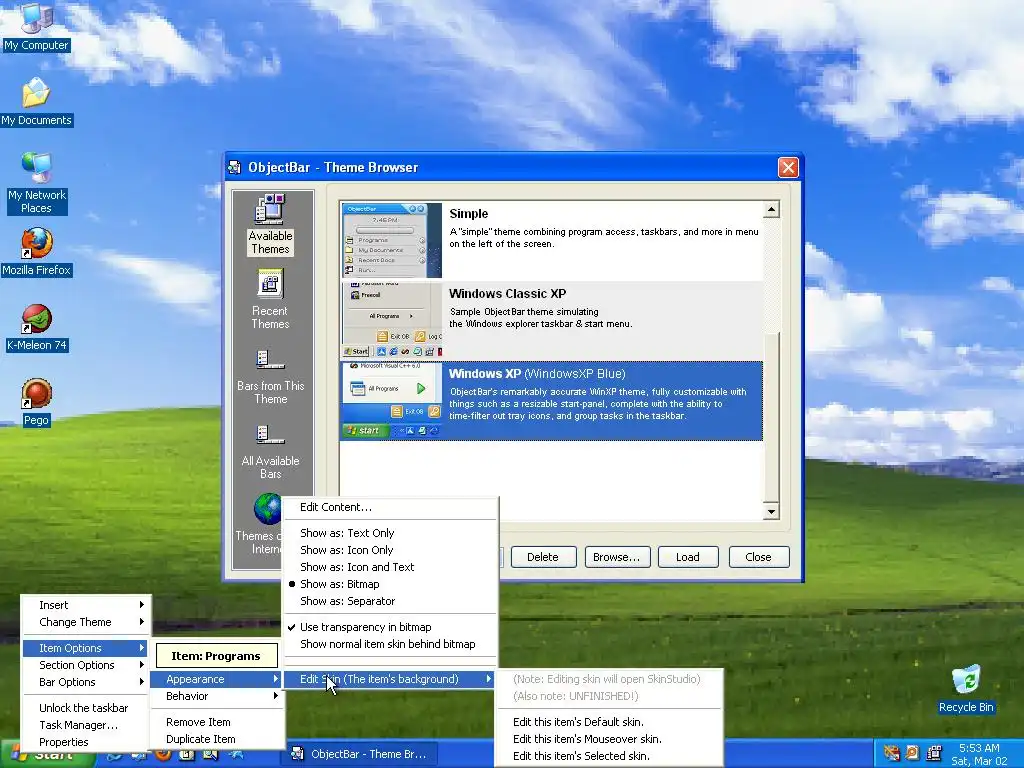Expand the Bar Options submenu
Image resolution: width=1024 pixels, height=768 pixels.
[86, 682]
